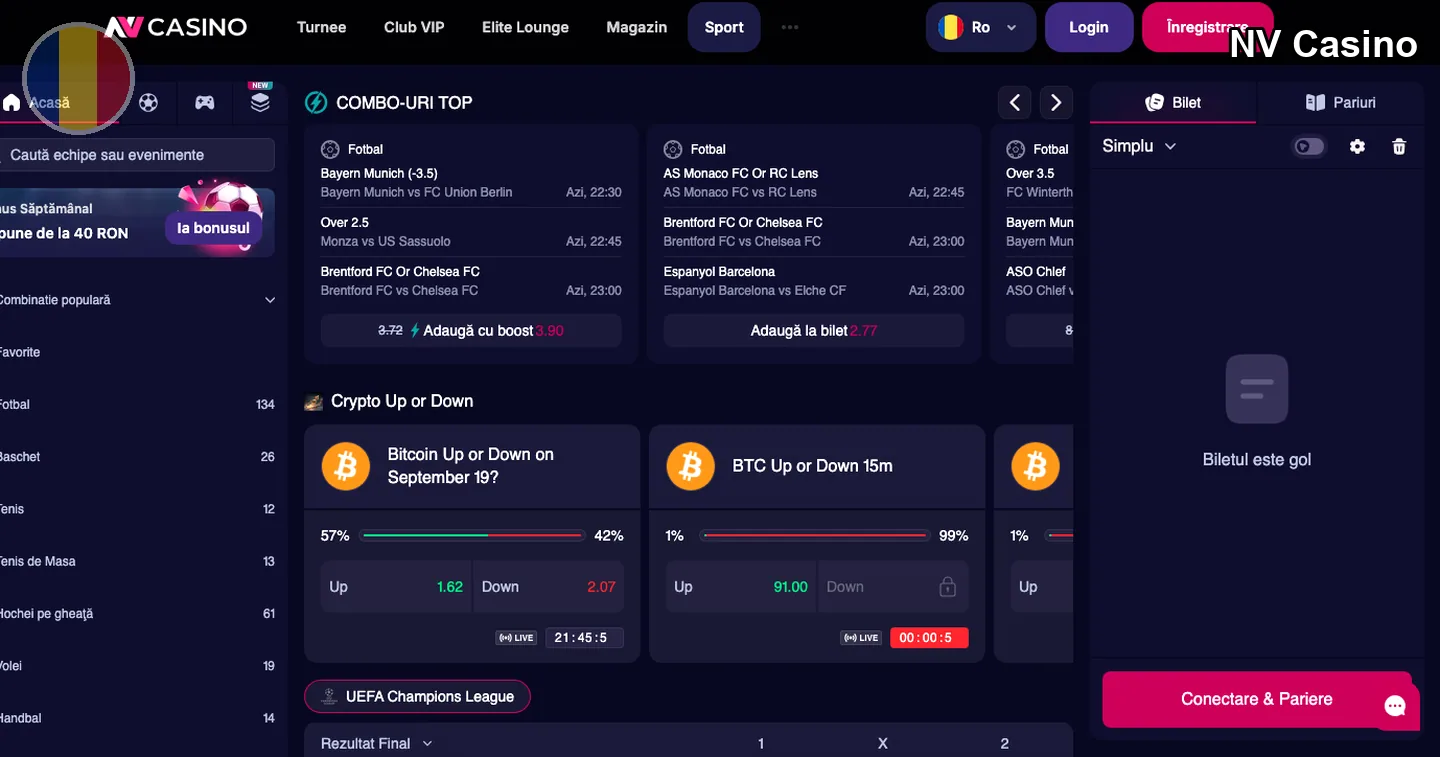Click Adaugă la bilet 2.77
This screenshot has height=757, width=1440.
pyautogui.click(x=814, y=330)
